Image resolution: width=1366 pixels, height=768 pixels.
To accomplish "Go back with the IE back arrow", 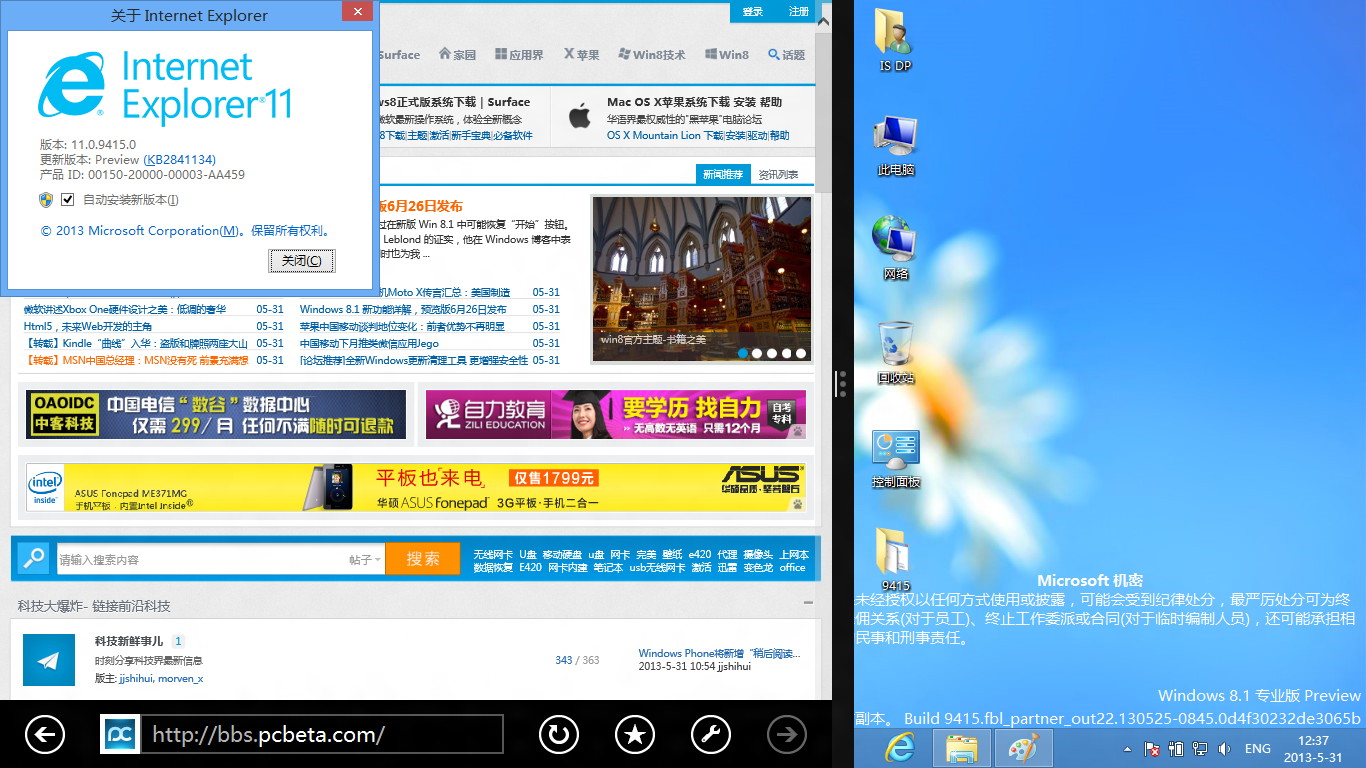I will 44,735.
